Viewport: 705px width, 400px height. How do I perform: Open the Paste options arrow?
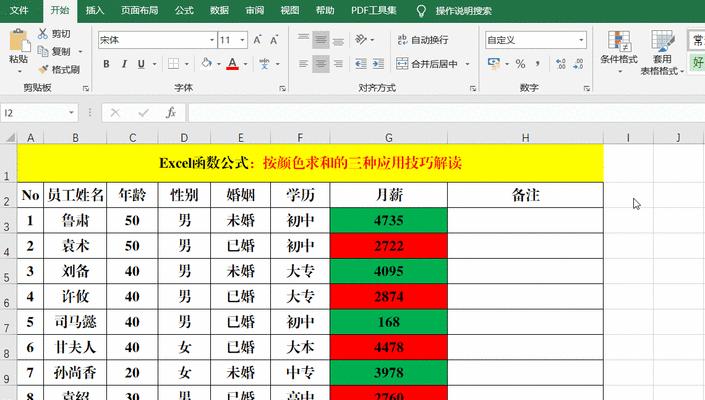click(x=19, y=71)
